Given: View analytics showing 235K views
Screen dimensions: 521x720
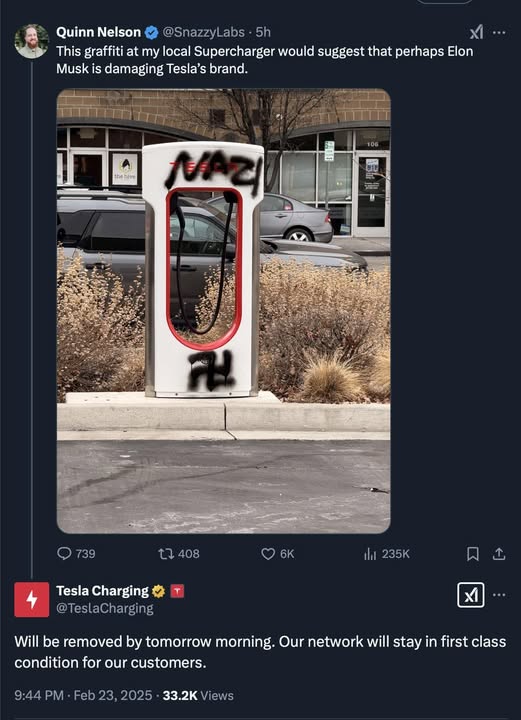Looking at the screenshot, I should (x=386, y=554).
